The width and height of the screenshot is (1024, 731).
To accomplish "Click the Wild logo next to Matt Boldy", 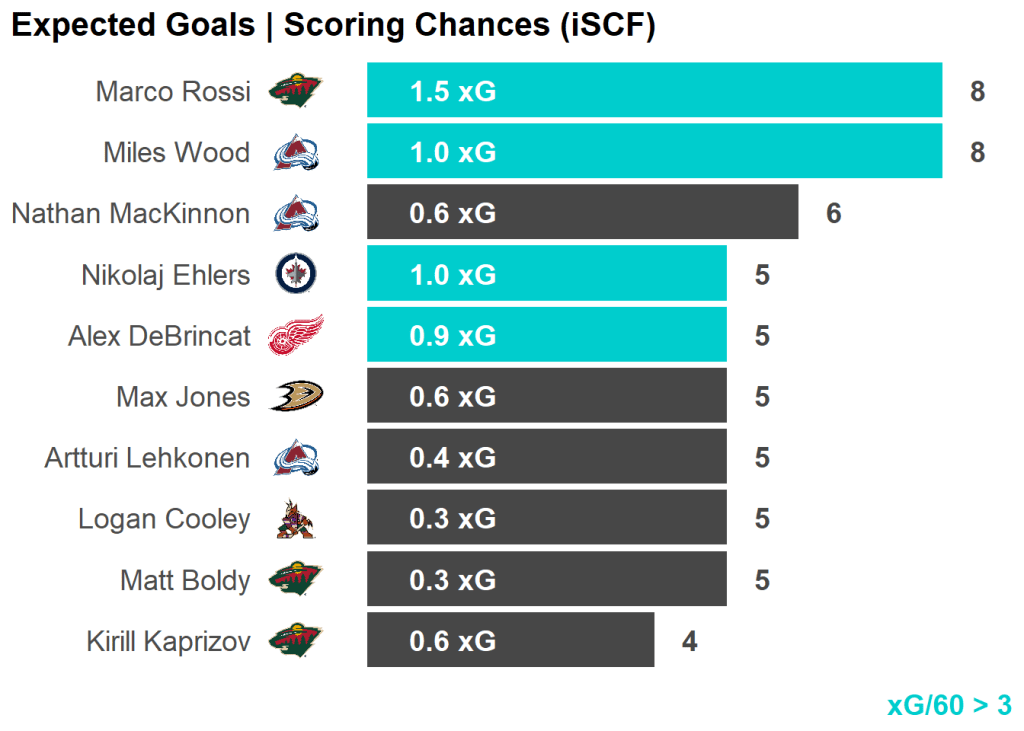I will [296, 580].
